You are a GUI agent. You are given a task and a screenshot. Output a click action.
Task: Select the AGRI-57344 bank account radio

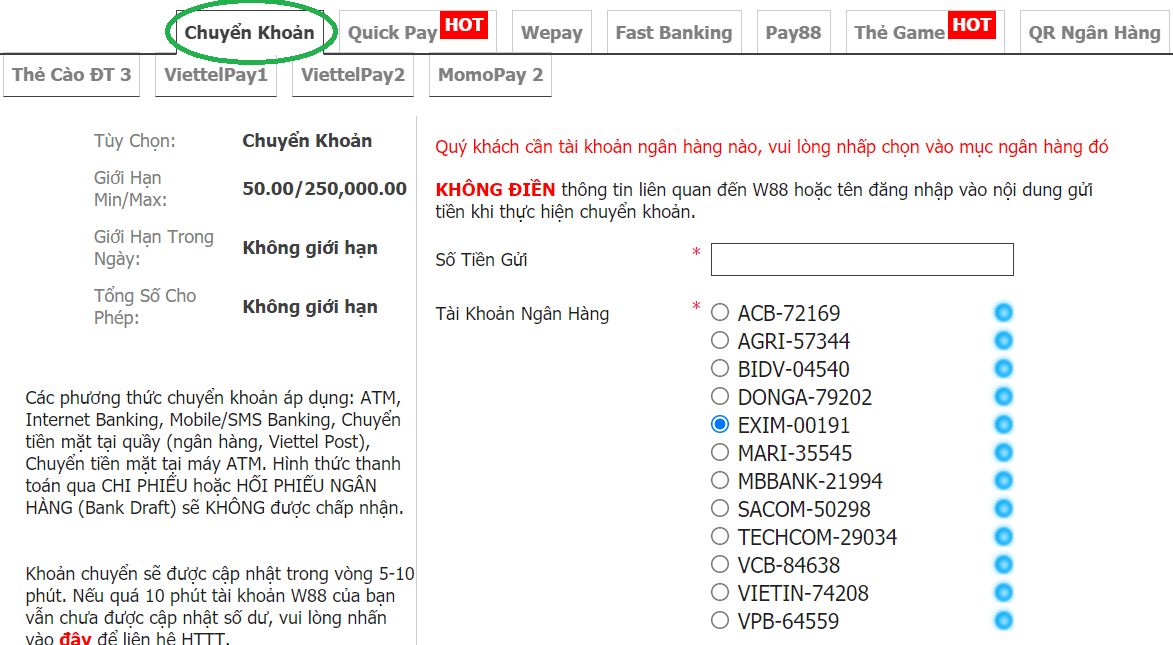720,340
